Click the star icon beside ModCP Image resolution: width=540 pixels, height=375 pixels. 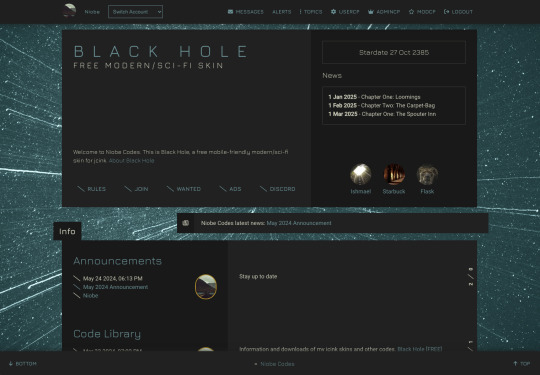point(411,12)
